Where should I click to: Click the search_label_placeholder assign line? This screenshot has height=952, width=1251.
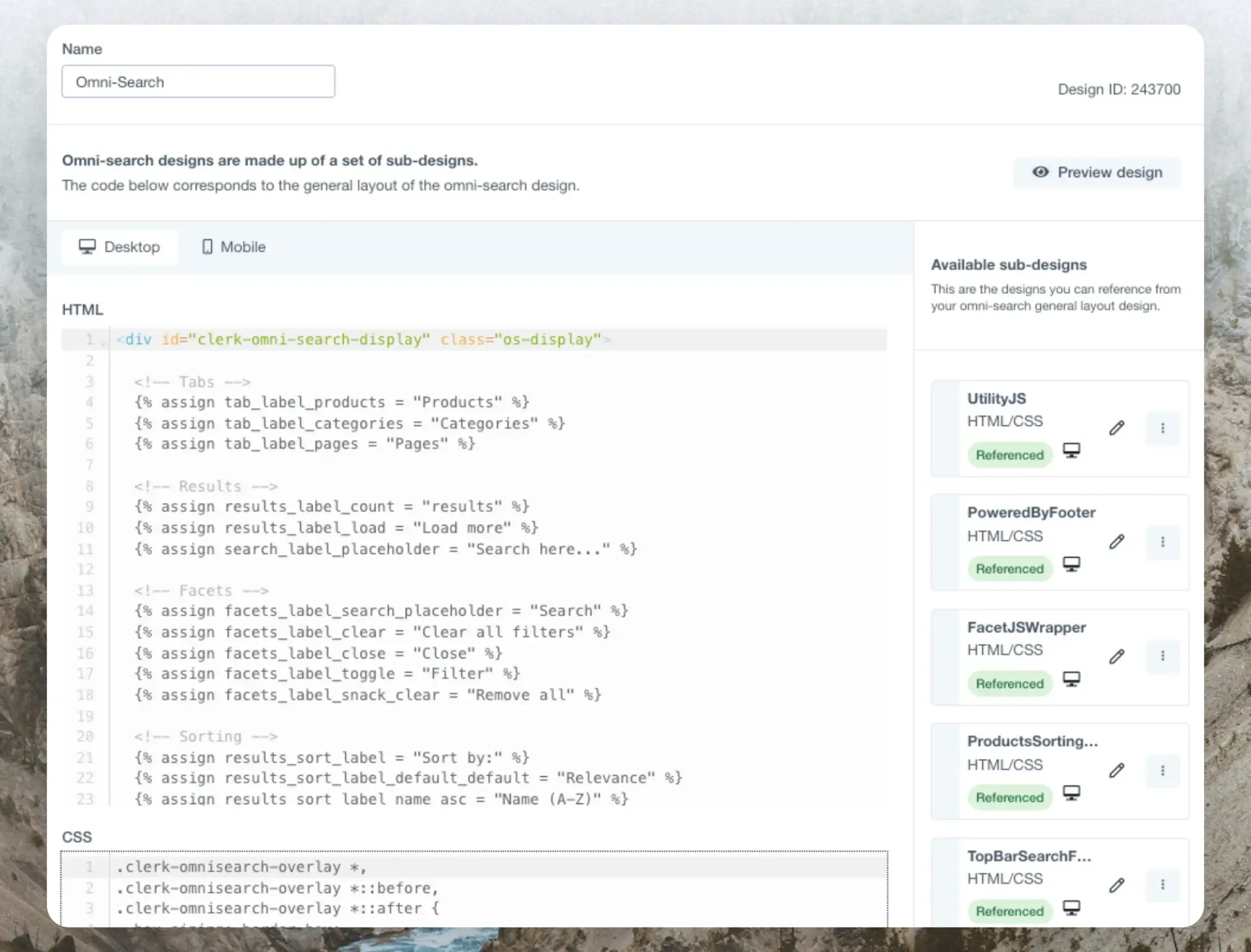tap(386, 549)
